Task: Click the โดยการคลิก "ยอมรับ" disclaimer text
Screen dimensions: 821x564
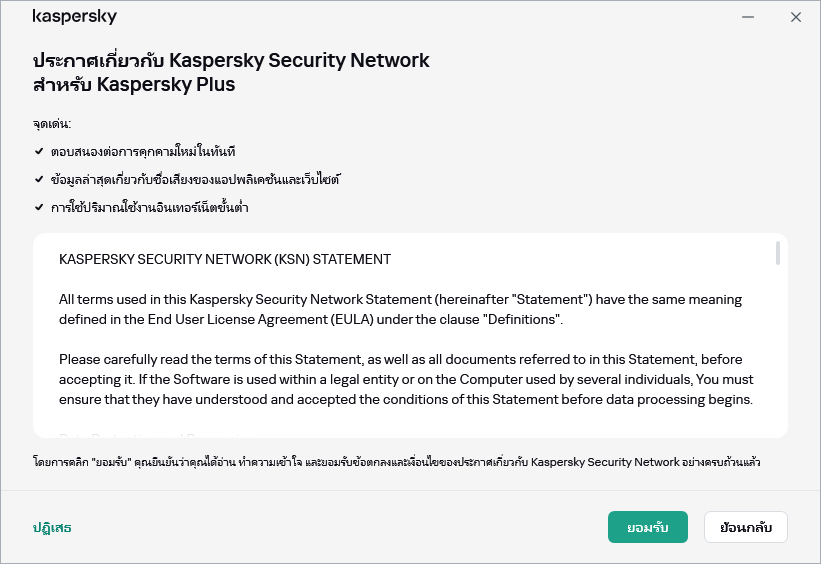Action: coord(396,463)
